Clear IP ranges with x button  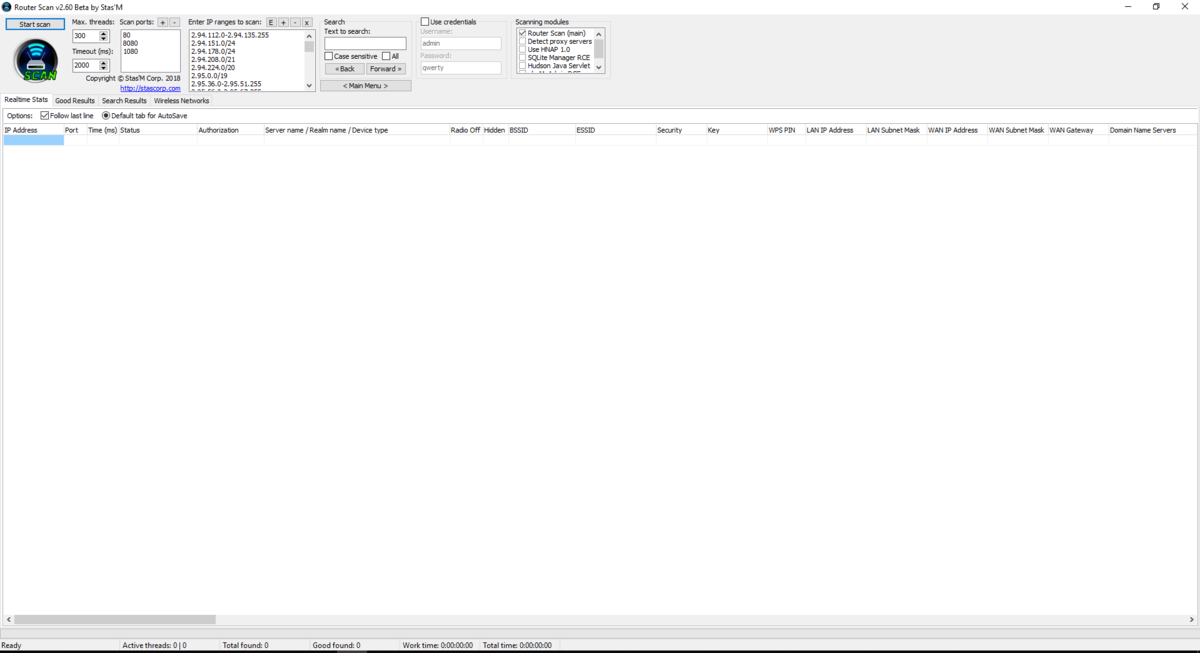click(307, 22)
